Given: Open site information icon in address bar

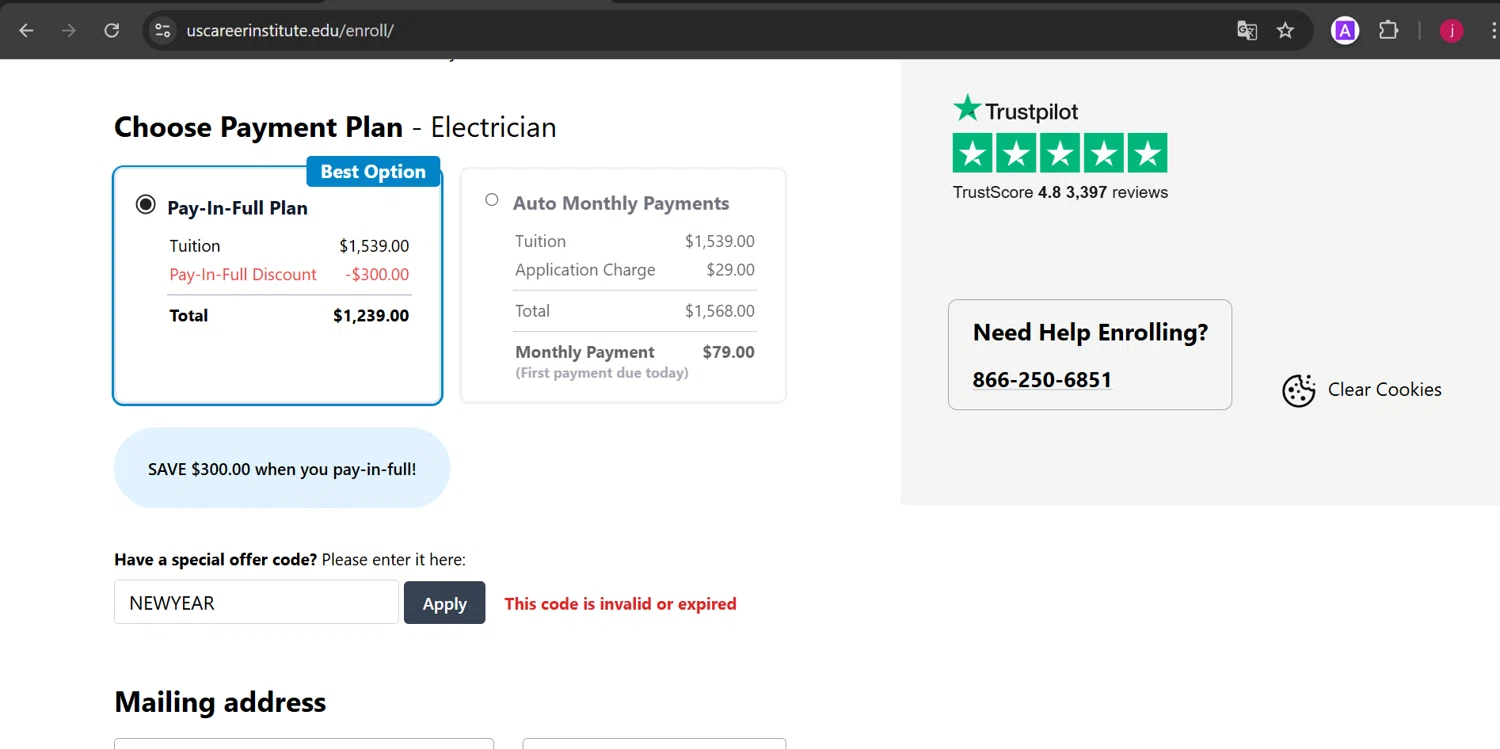Looking at the screenshot, I should (x=163, y=31).
